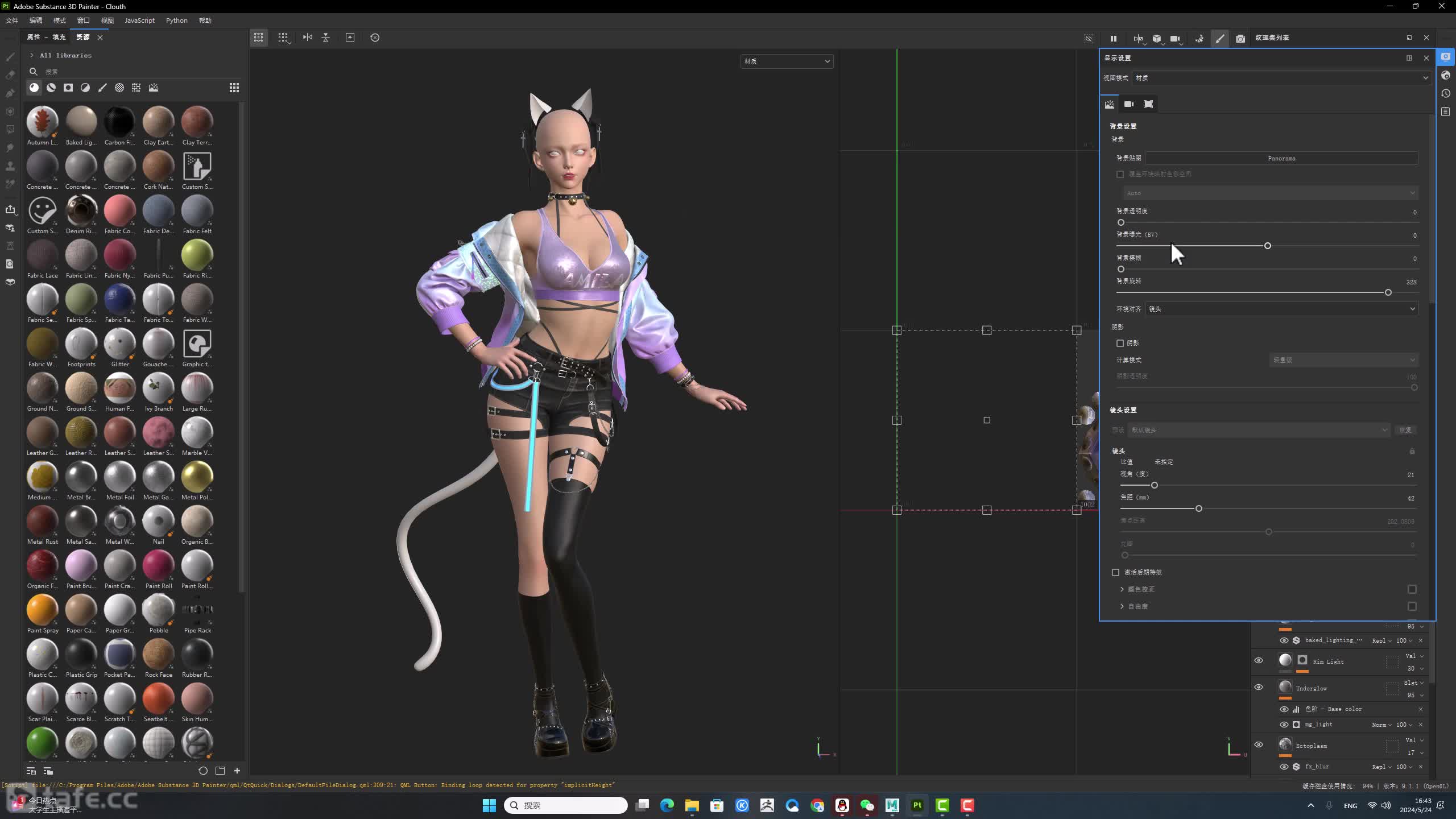Screen dimensions: 1456x819
Task: Filter assets by alphas checker icon
Action: click(x=119, y=88)
